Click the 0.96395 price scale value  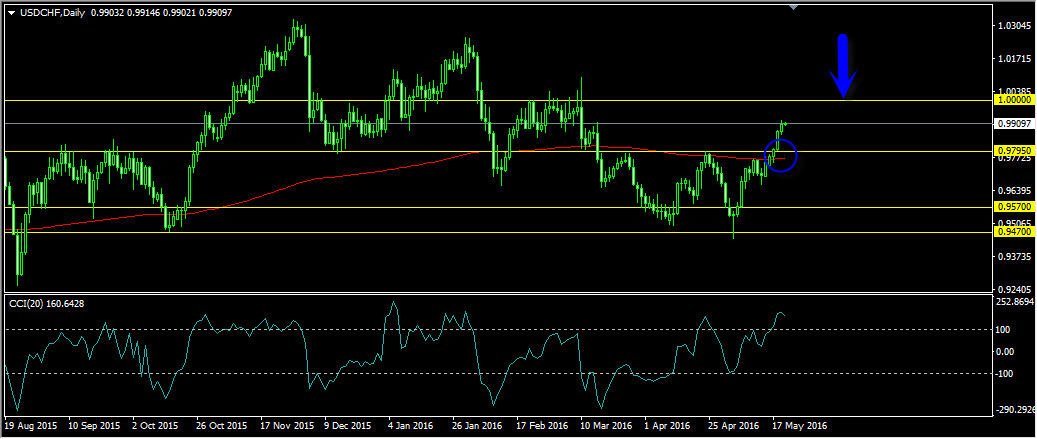(1015, 190)
